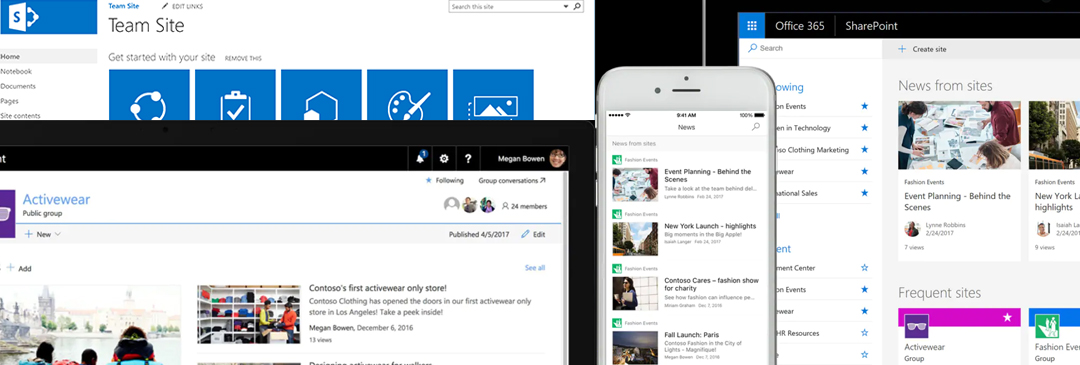Screen dimensions: 1080x365
Task: Tap the search magnifier in phone News app
Action: click(x=756, y=127)
